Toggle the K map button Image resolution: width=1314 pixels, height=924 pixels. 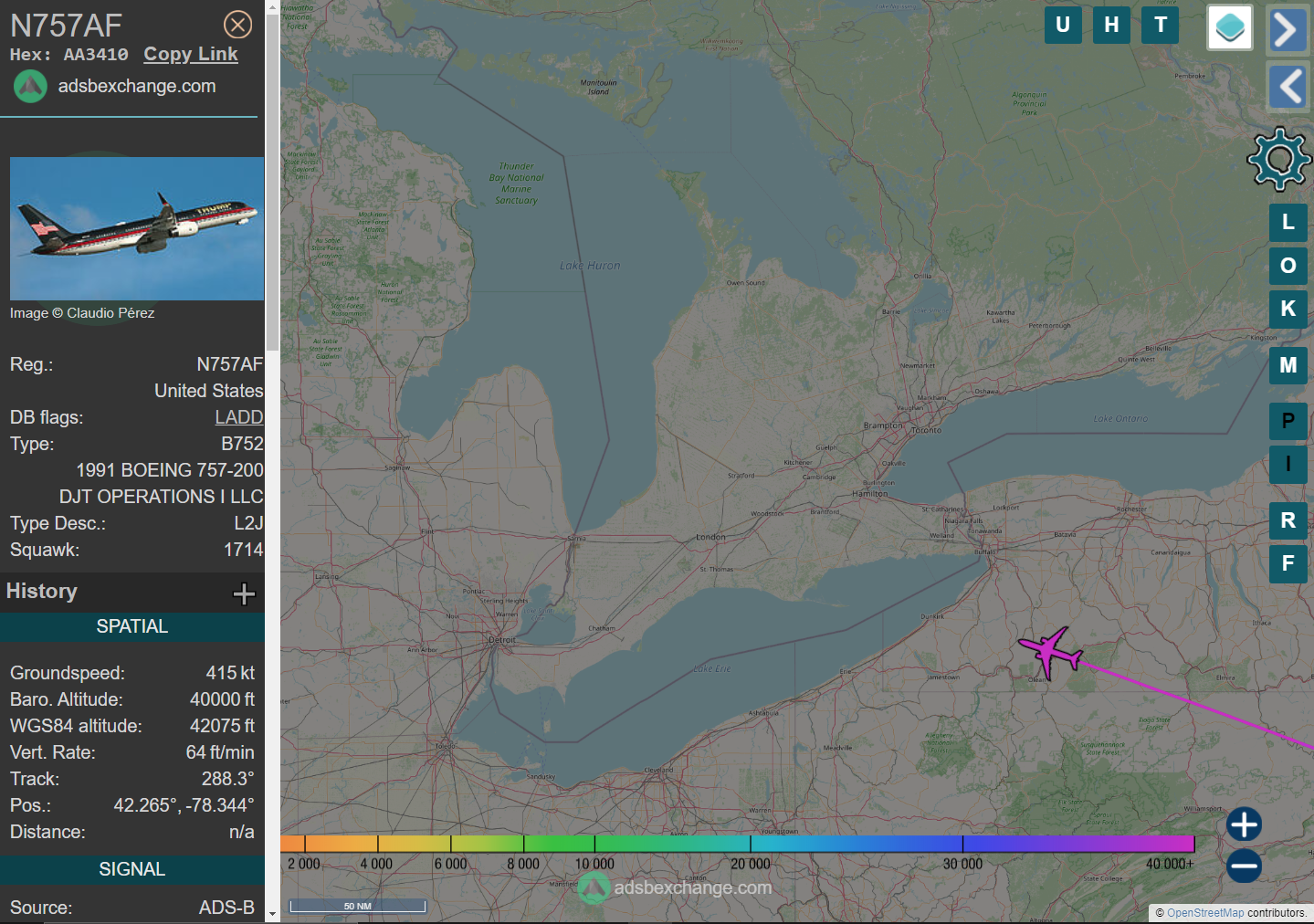coord(1288,309)
